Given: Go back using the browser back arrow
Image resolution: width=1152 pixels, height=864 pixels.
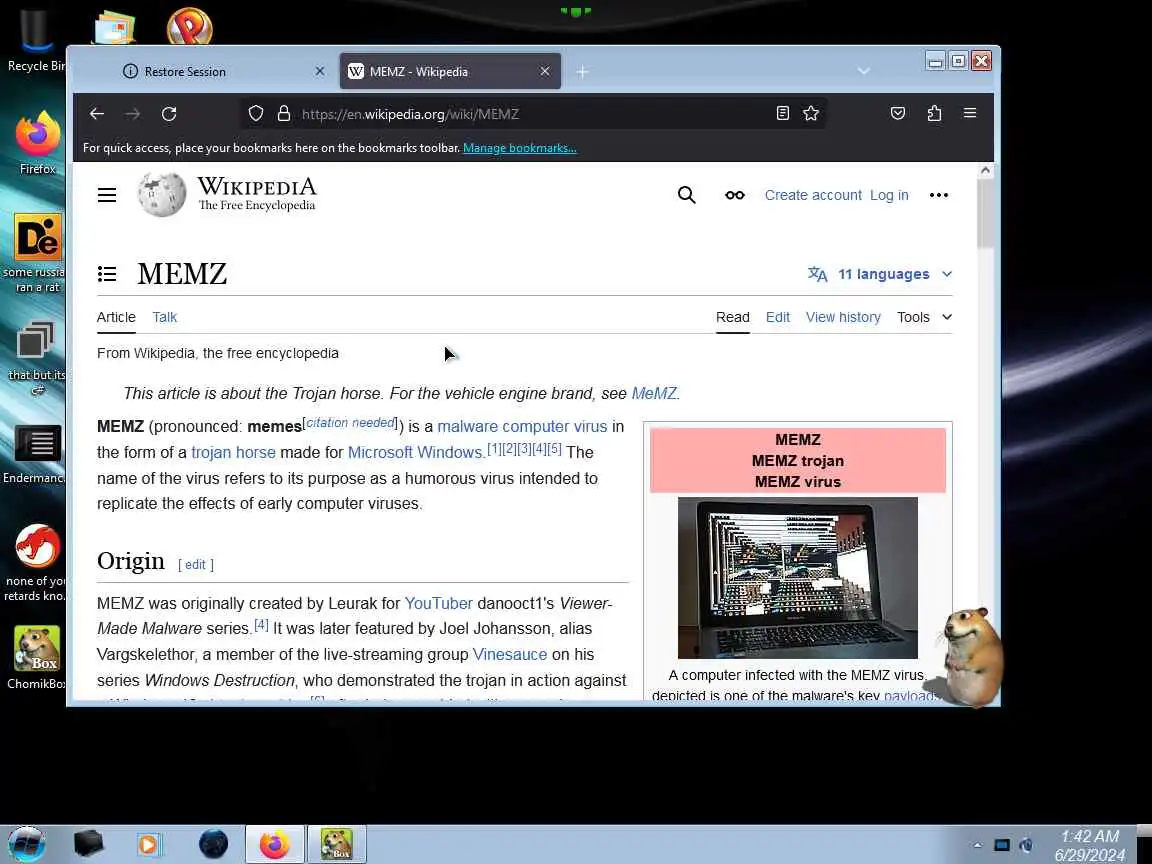Looking at the screenshot, I should click(97, 114).
